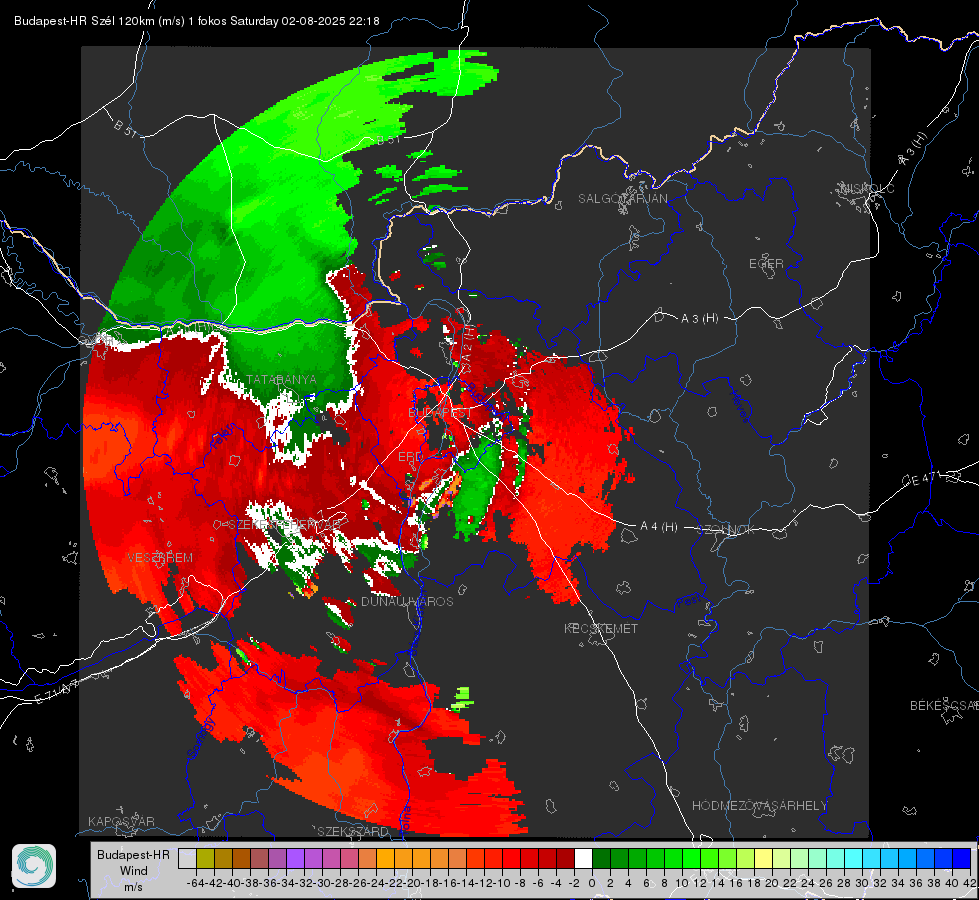Click the swirl logo beside the legend

(x=34, y=866)
